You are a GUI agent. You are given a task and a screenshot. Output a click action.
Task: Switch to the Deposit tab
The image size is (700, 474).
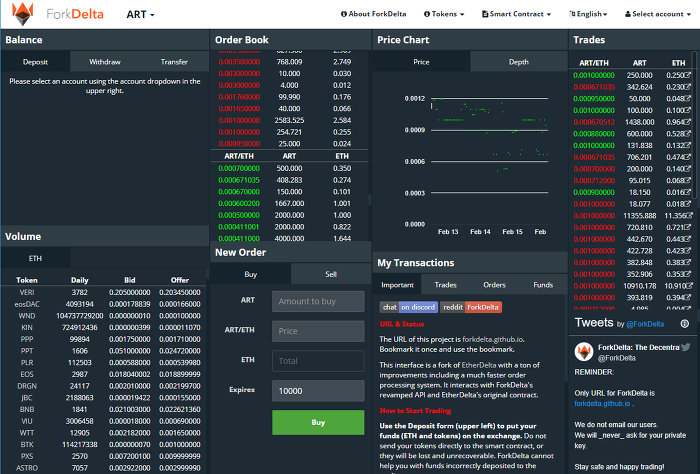35,62
